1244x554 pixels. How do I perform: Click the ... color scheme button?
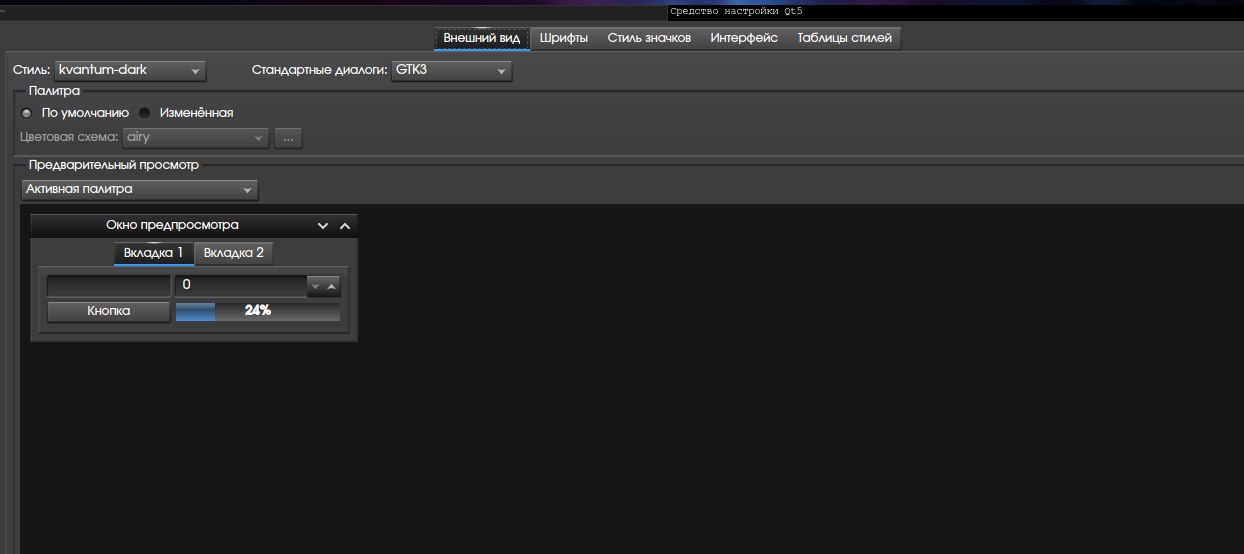click(288, 138)
